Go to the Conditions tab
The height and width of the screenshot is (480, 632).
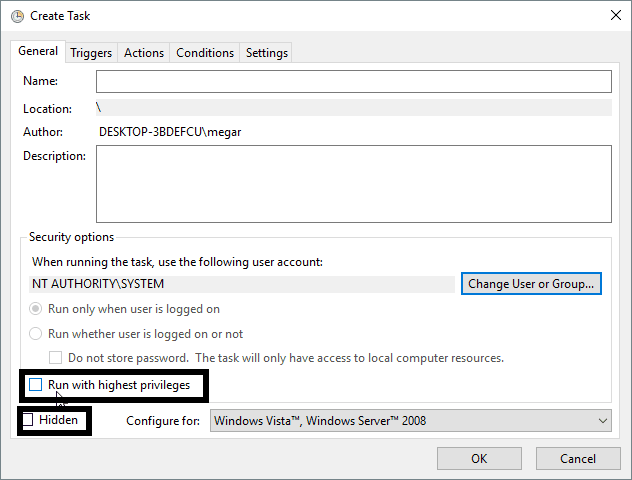(205, 53)
